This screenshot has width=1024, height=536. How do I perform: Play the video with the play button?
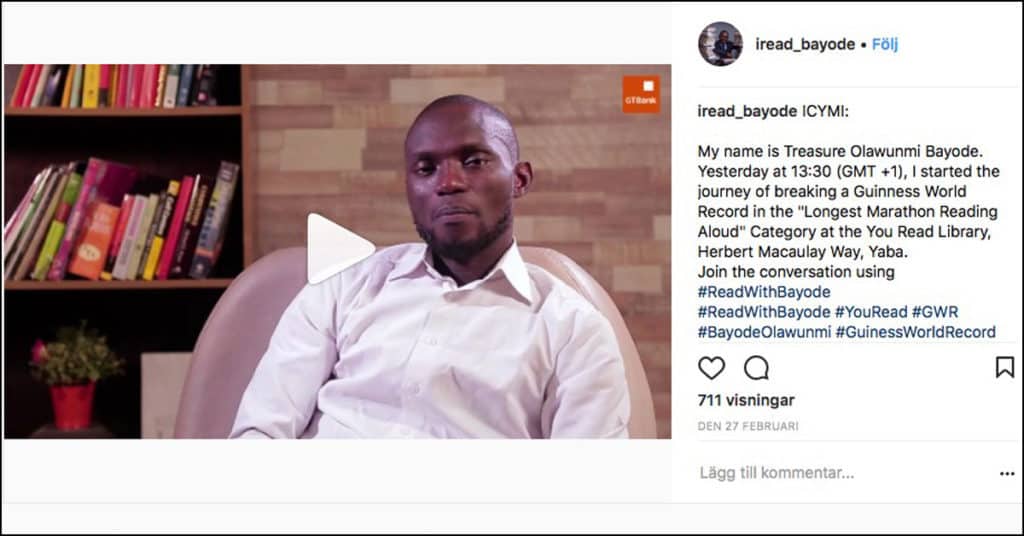coord(339,249)
